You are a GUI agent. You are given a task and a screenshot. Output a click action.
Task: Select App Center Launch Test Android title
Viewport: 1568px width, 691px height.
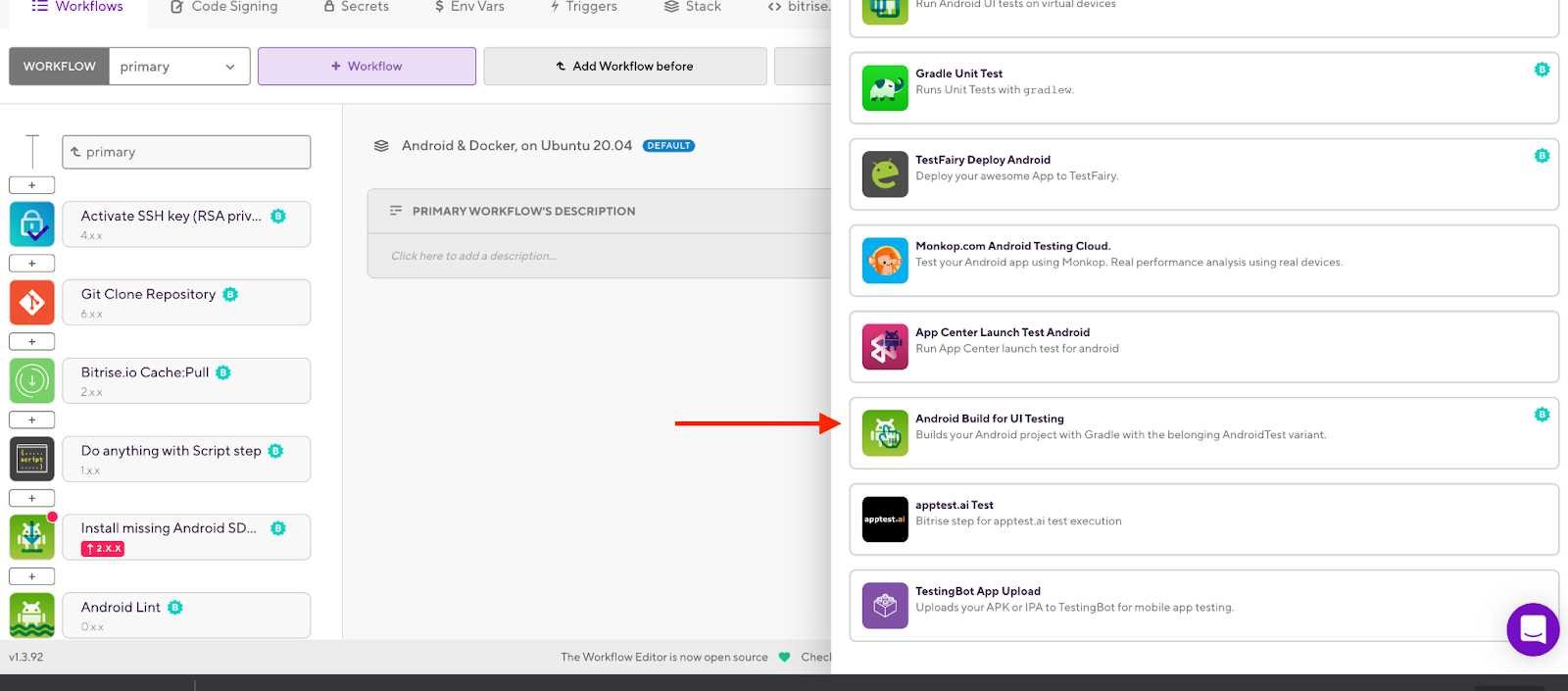[1003, 332]
